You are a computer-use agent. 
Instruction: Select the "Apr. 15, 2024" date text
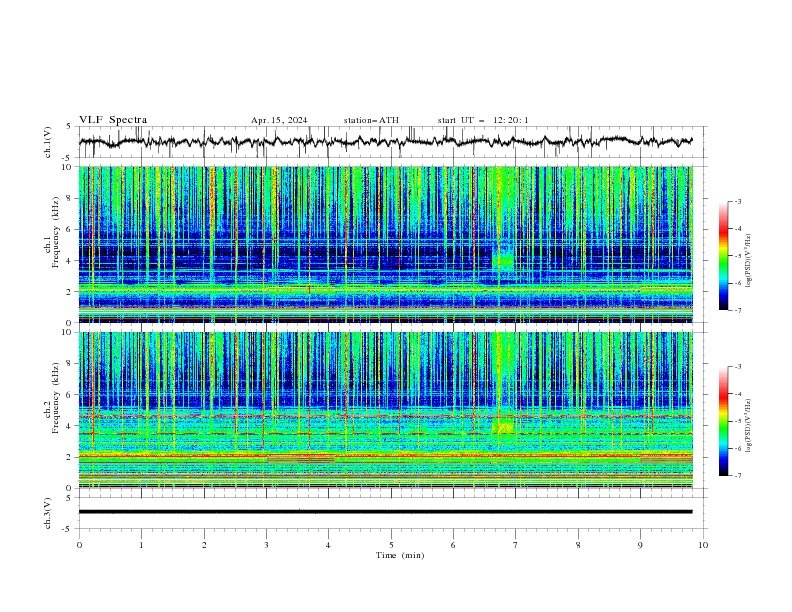tap(279, 120)
